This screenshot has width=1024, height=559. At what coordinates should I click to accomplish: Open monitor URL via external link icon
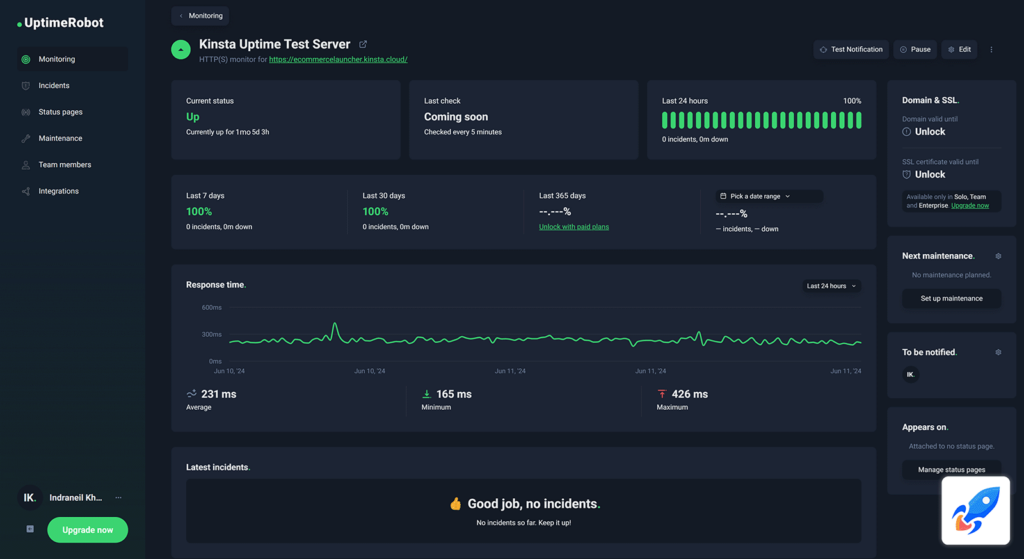(363, 44)
